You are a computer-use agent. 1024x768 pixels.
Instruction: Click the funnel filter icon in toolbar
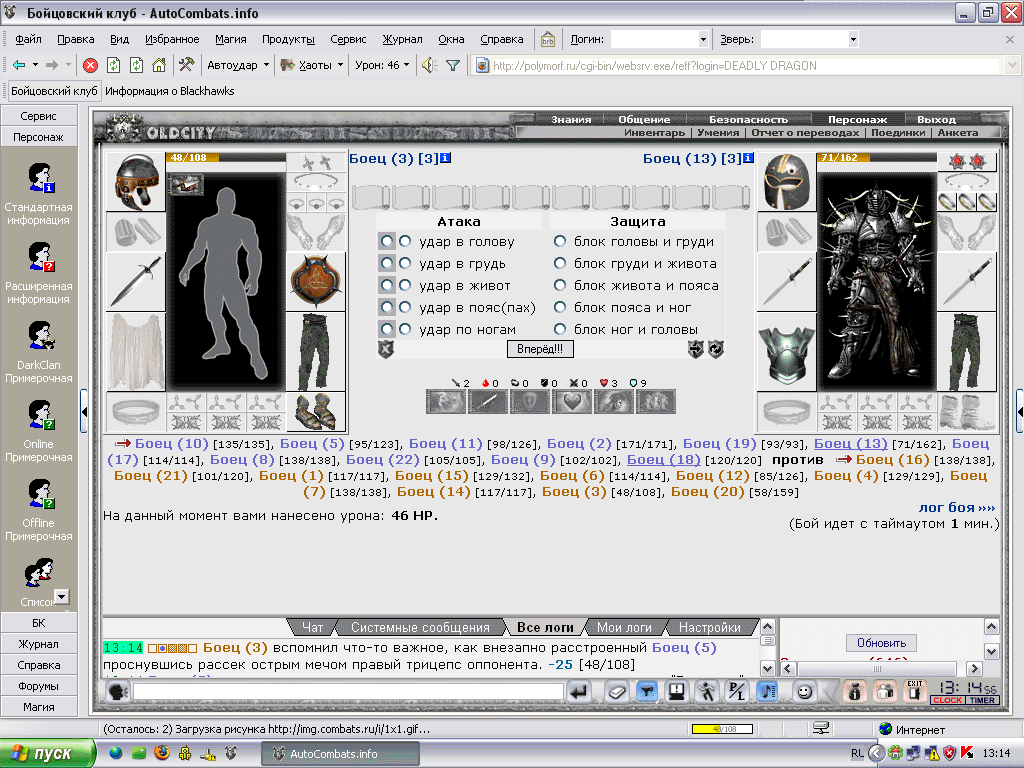tap(453, 65)
